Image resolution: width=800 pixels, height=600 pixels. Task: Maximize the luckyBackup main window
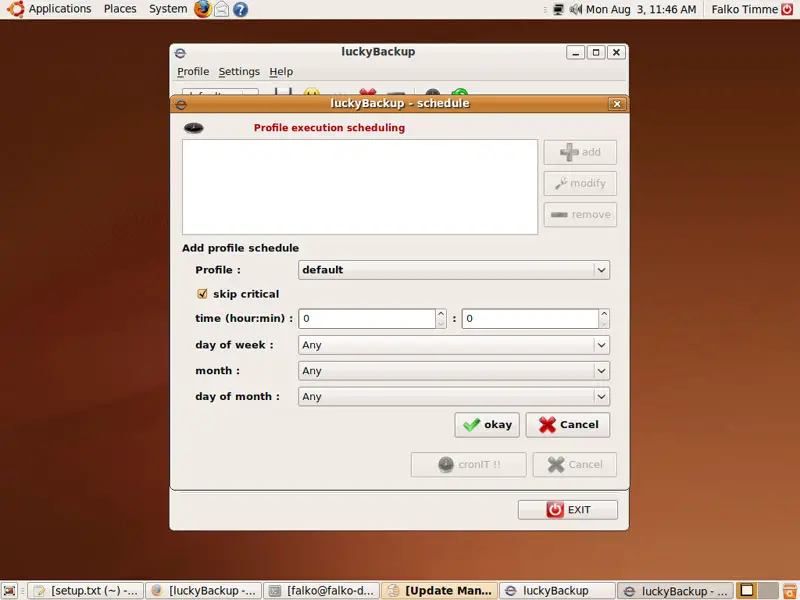596,52
